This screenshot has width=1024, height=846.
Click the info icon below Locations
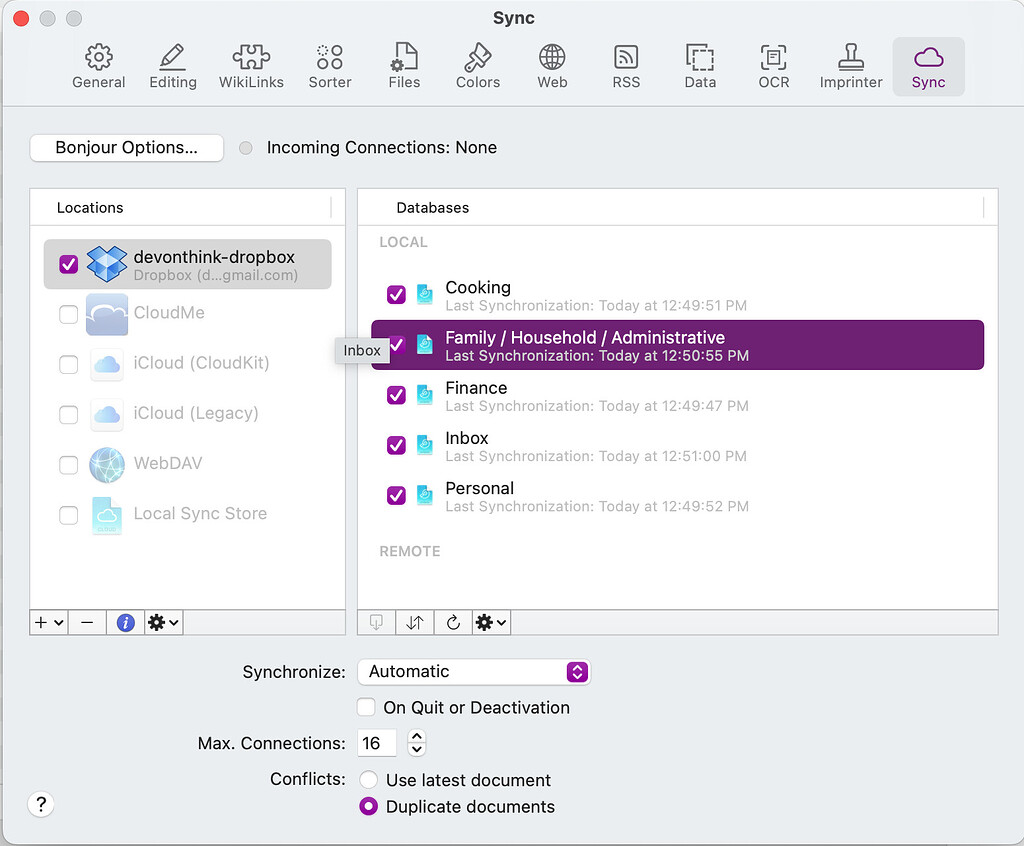point(125,622)
